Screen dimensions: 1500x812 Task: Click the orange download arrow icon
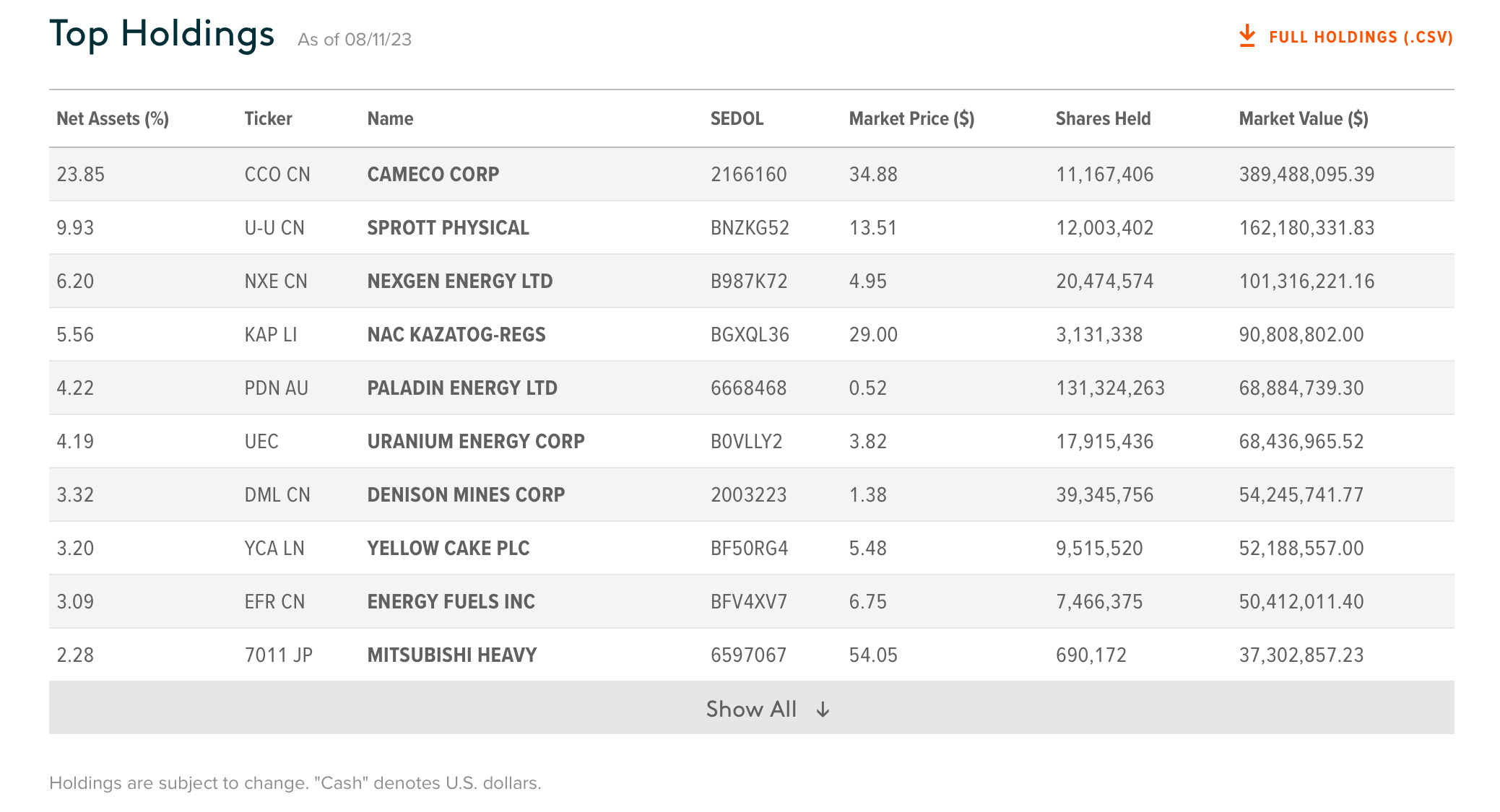click(x=1247, y=36)
